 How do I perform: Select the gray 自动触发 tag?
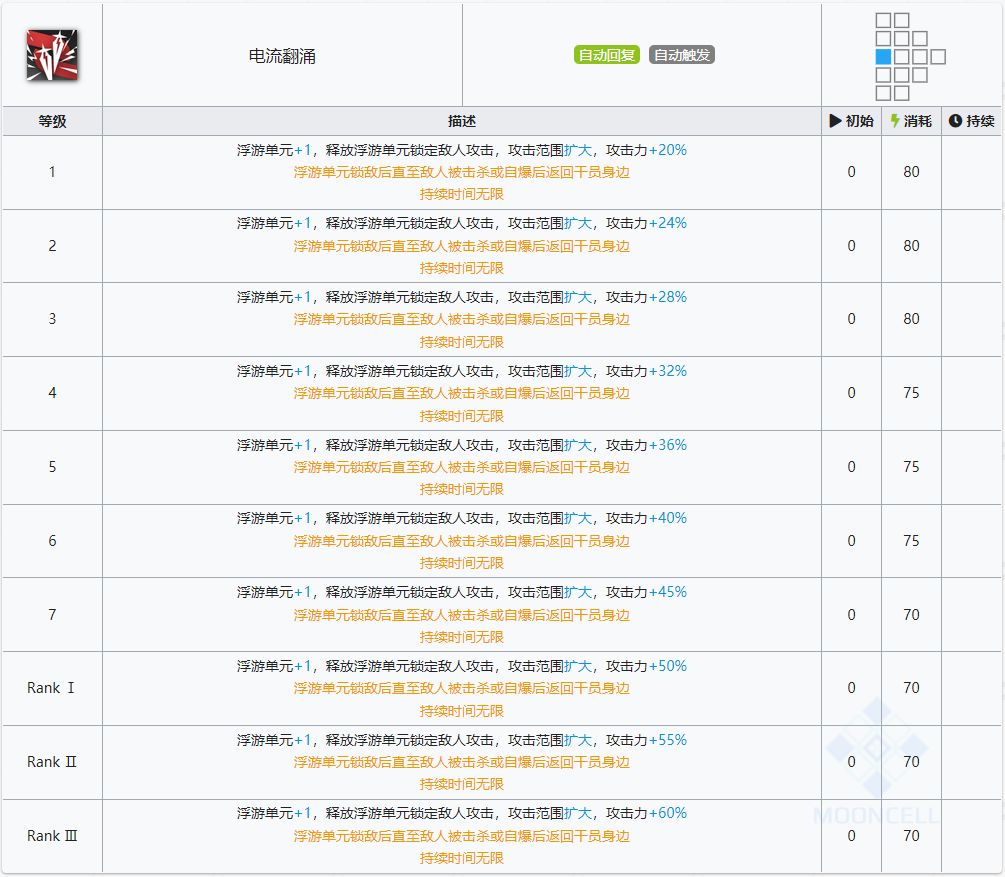(682, 55)
